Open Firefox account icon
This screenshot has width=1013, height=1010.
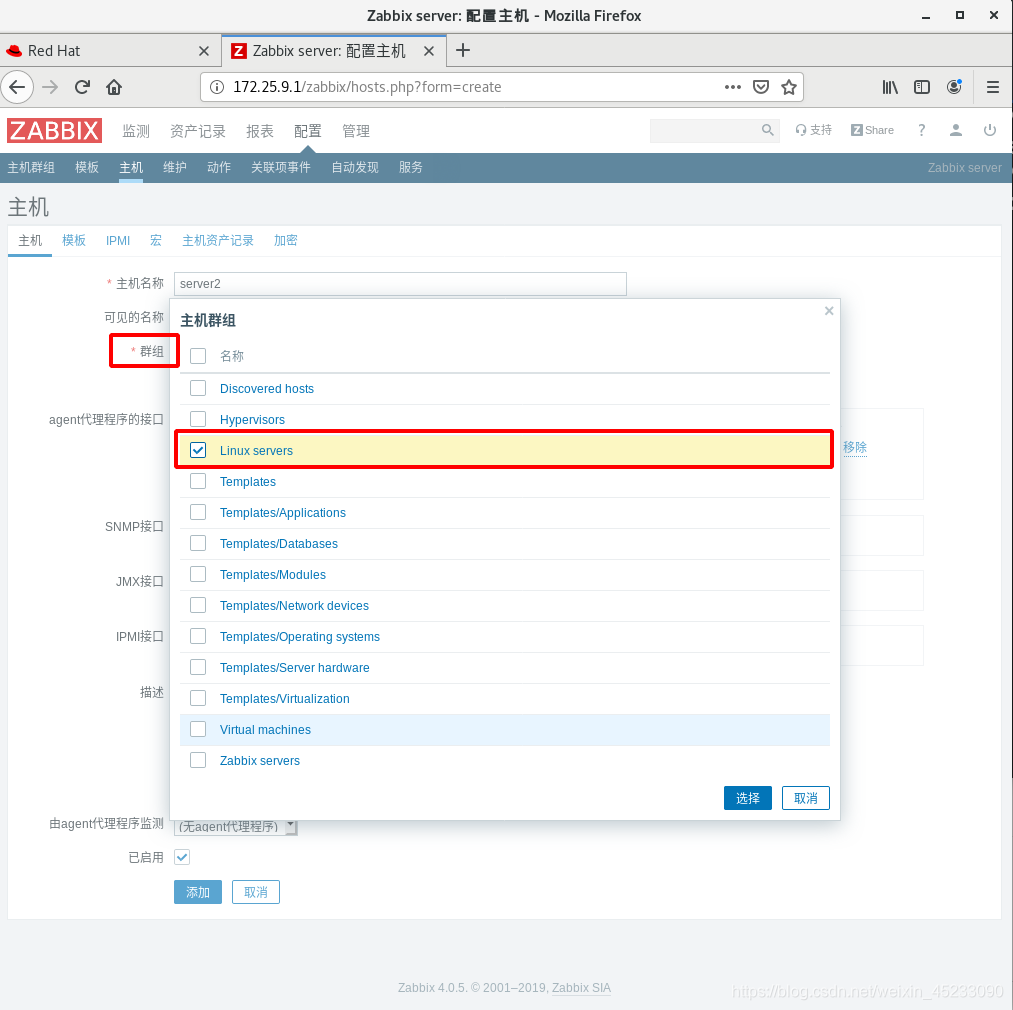[954, 87]
